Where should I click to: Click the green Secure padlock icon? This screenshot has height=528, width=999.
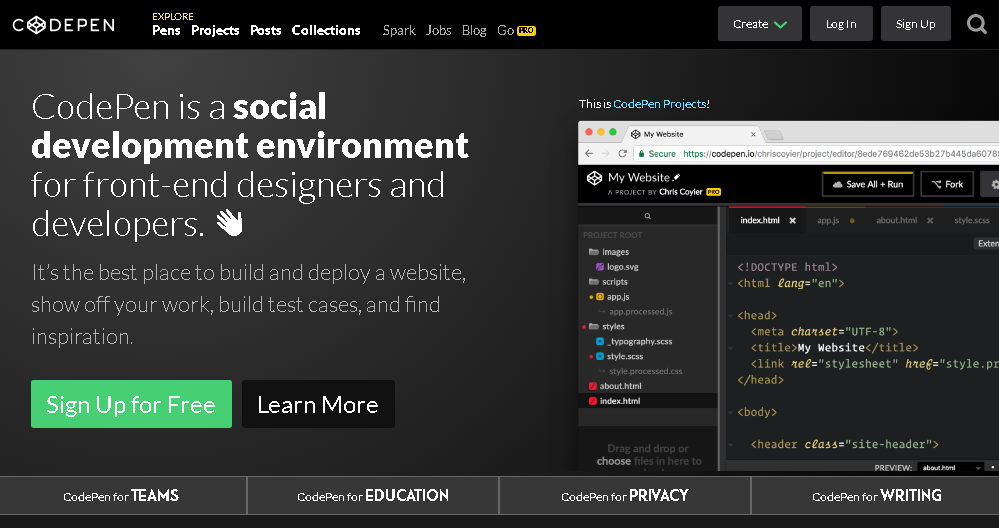(x=640, y=153)
